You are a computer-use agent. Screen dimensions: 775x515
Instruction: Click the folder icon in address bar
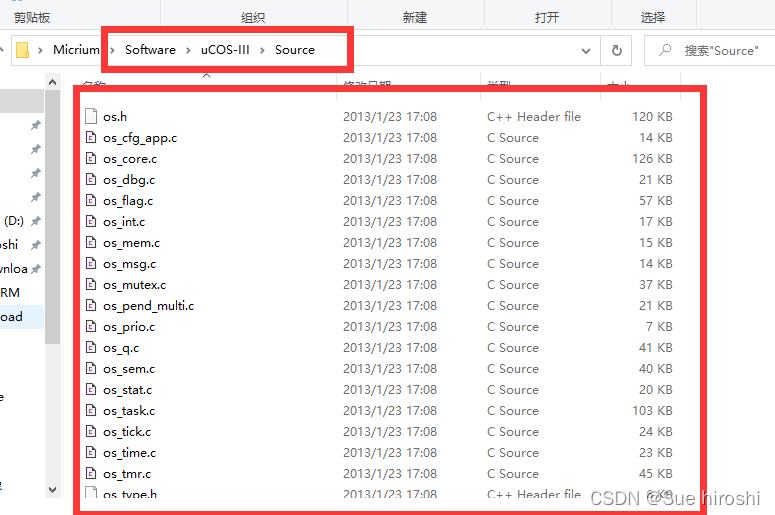pos(22,50)
